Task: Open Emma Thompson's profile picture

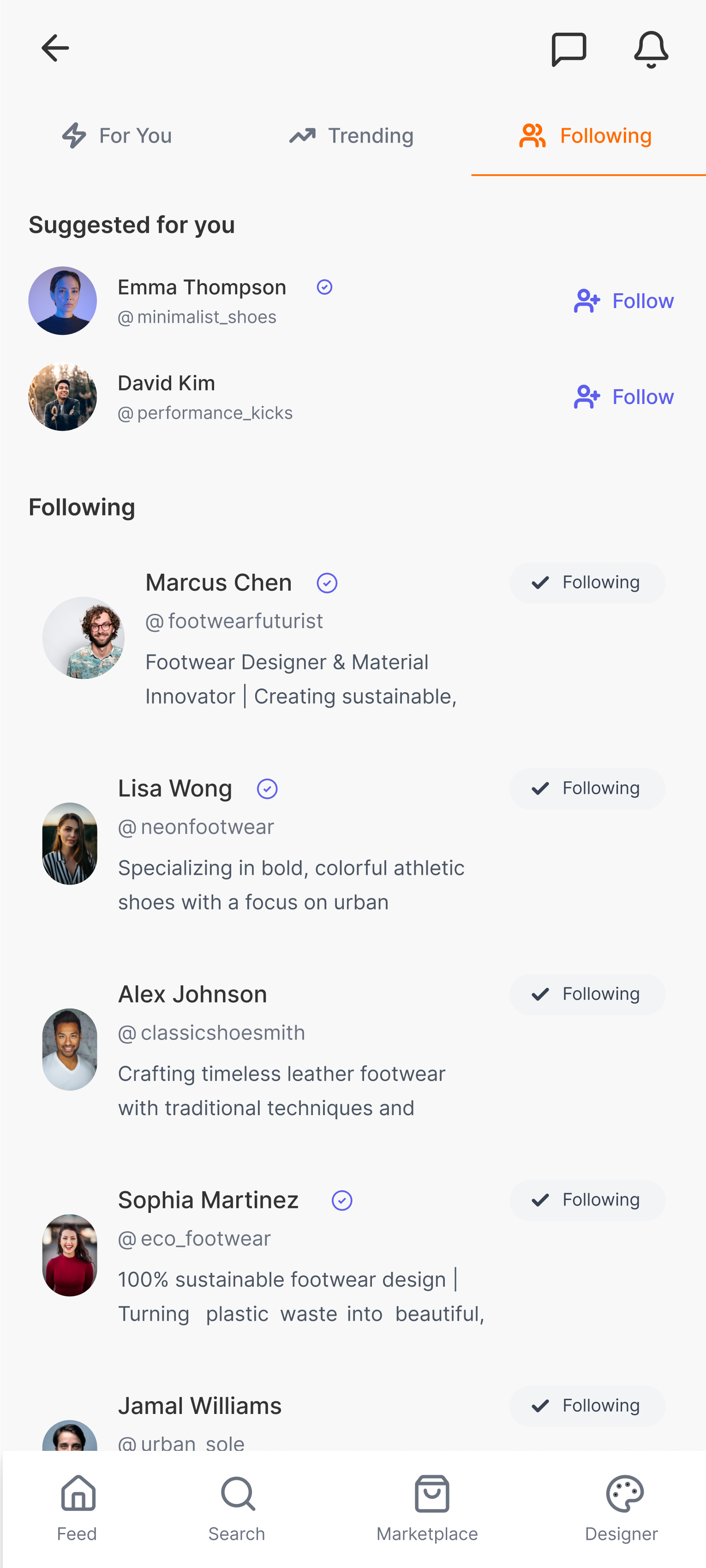Action: [x=63, y=301]
